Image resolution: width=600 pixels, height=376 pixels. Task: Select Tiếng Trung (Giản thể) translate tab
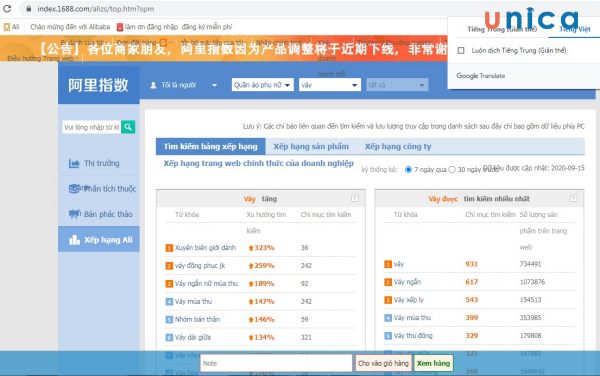[x=502, y=29]
